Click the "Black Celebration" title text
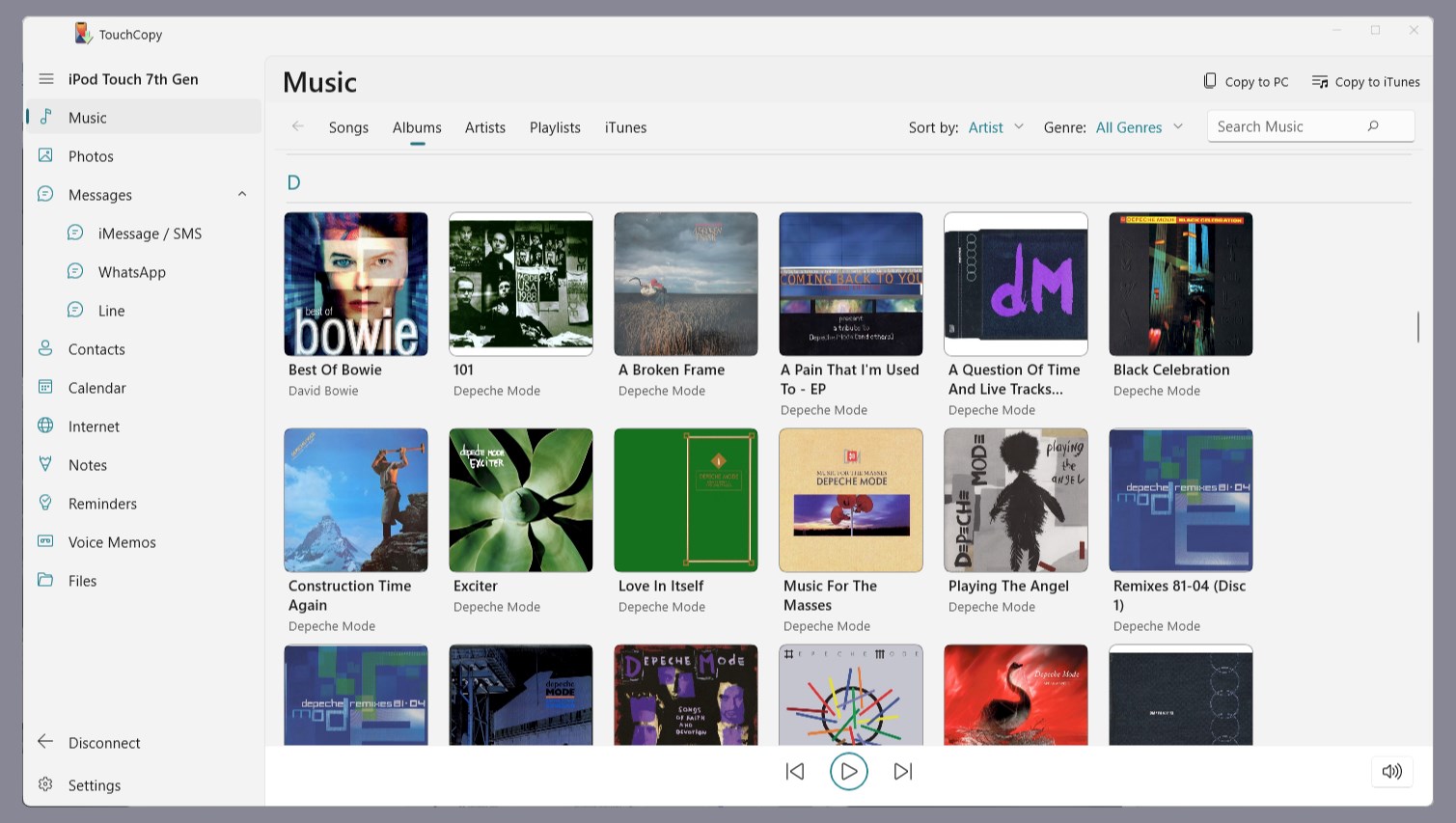 pos(1171,370)
